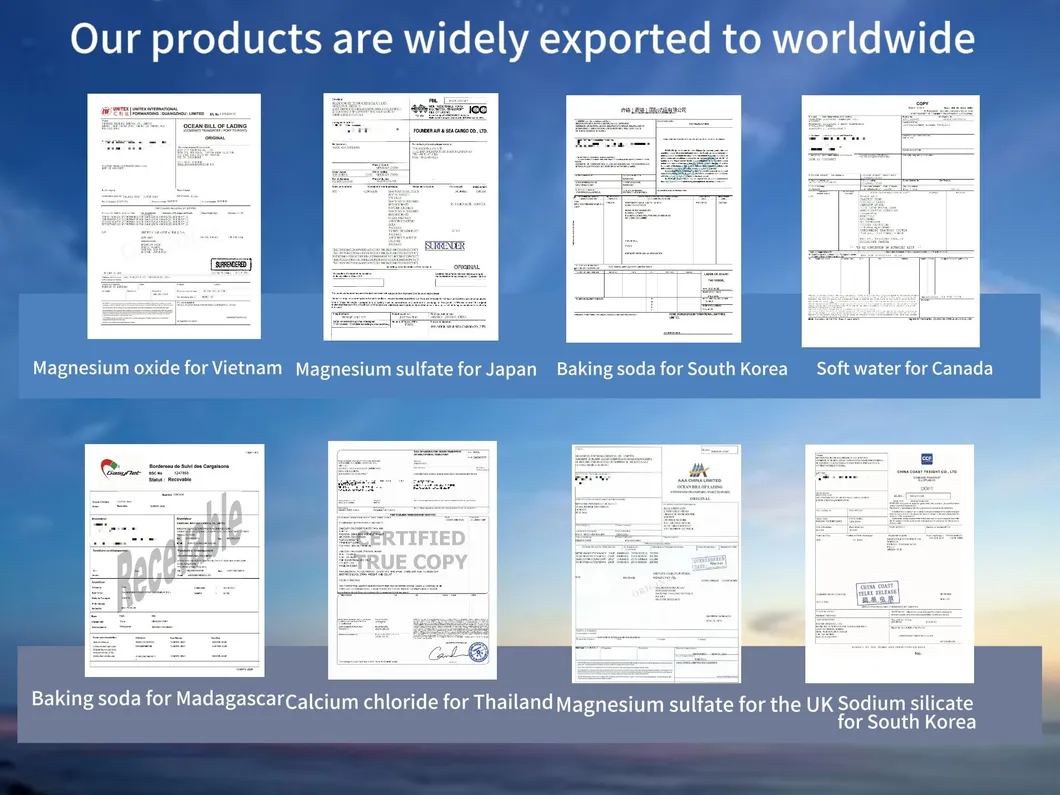Open the Calcium chloride for Thailand document
The width and height of the screenshot is (1060, 795).
pos(412,560)
